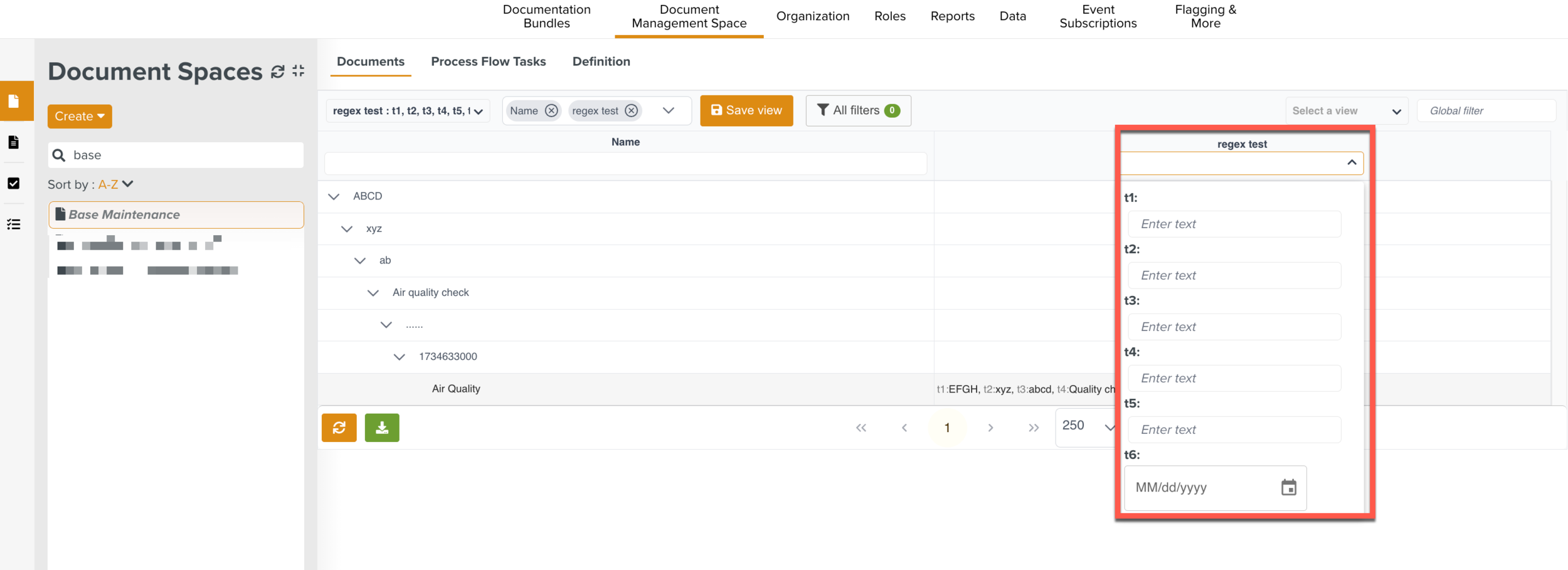
Task: Click the refresh icon beside Document Spaces
Action: [x=277, y=72]
